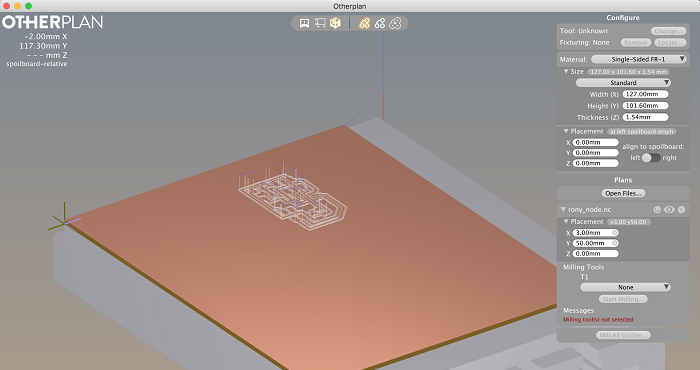Close the Otherplan window

[x=6, y=6]
